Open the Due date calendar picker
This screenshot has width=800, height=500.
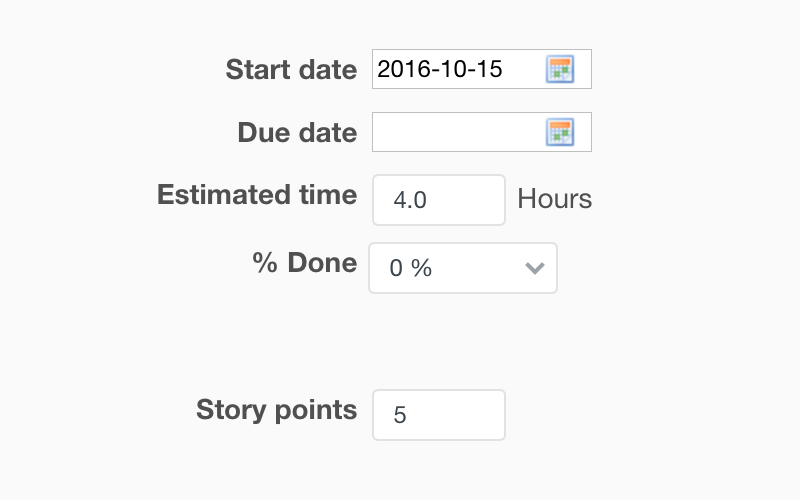559,132
